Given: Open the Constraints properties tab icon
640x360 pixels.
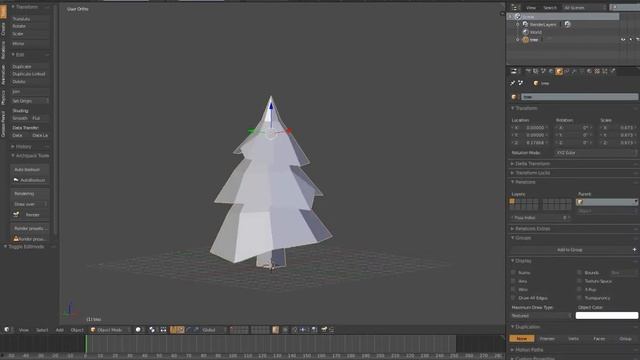Looking at the screenshot, I should (567, 71).
